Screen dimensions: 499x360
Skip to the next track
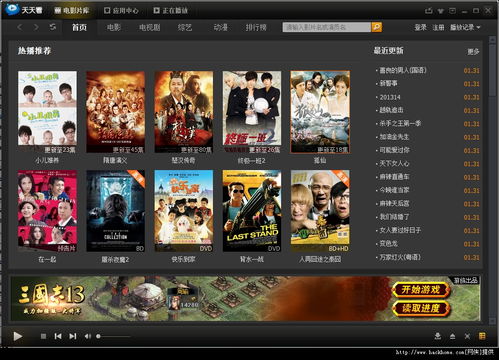click(73, 336)
